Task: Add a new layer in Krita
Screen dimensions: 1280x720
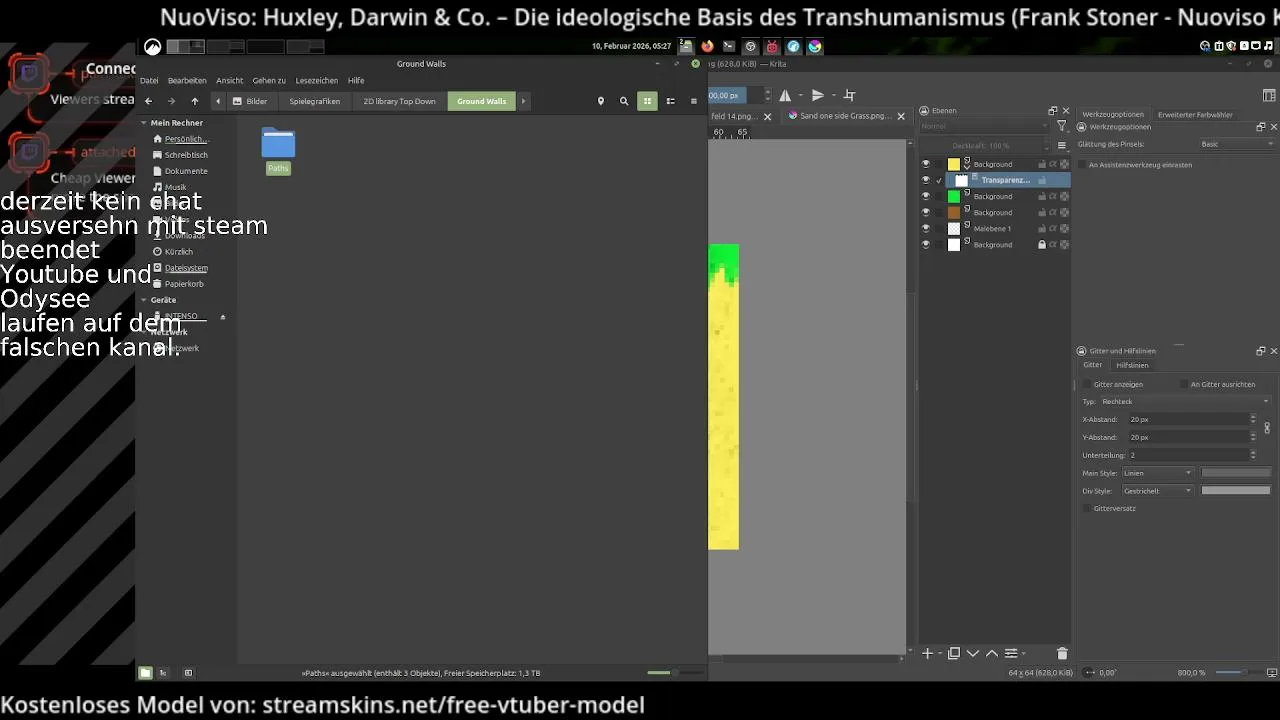Action: click(x=927, y=653)
